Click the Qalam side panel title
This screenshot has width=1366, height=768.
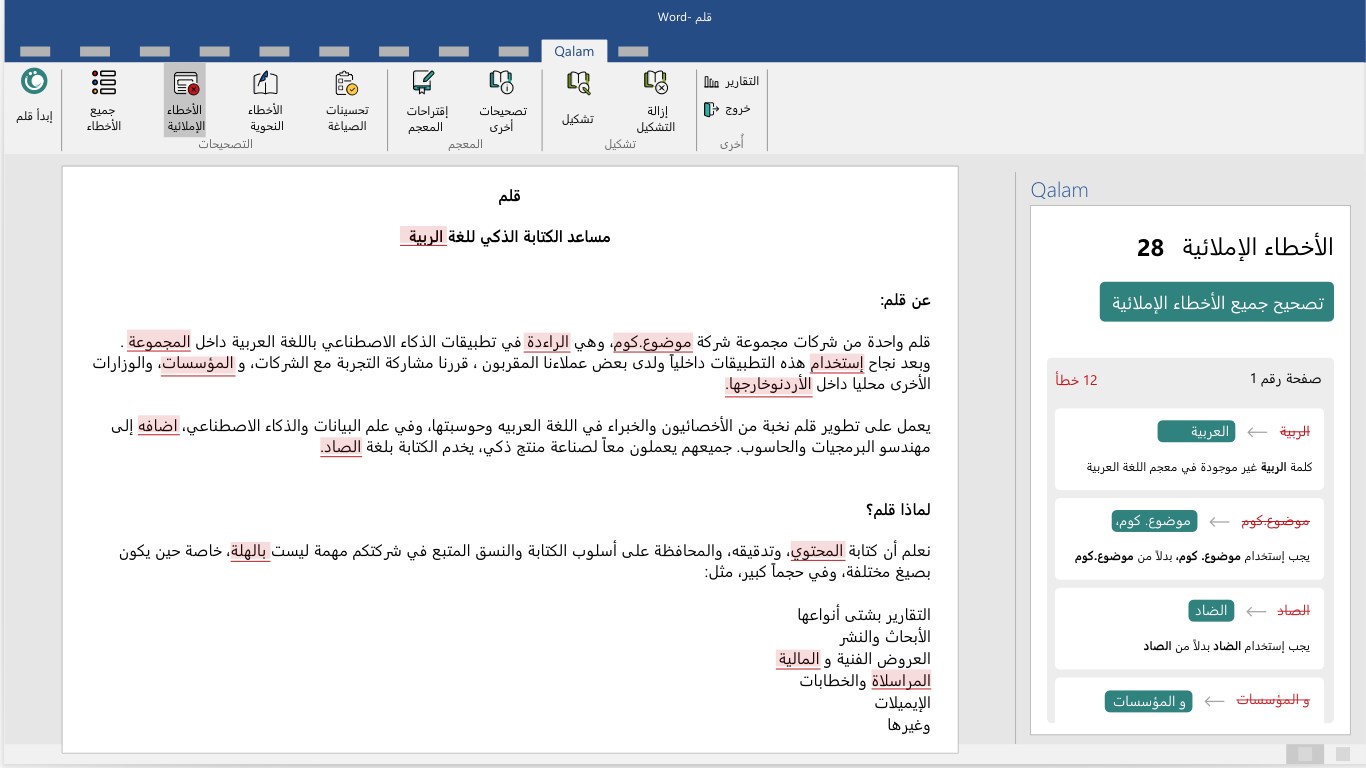coord(1059,190)
